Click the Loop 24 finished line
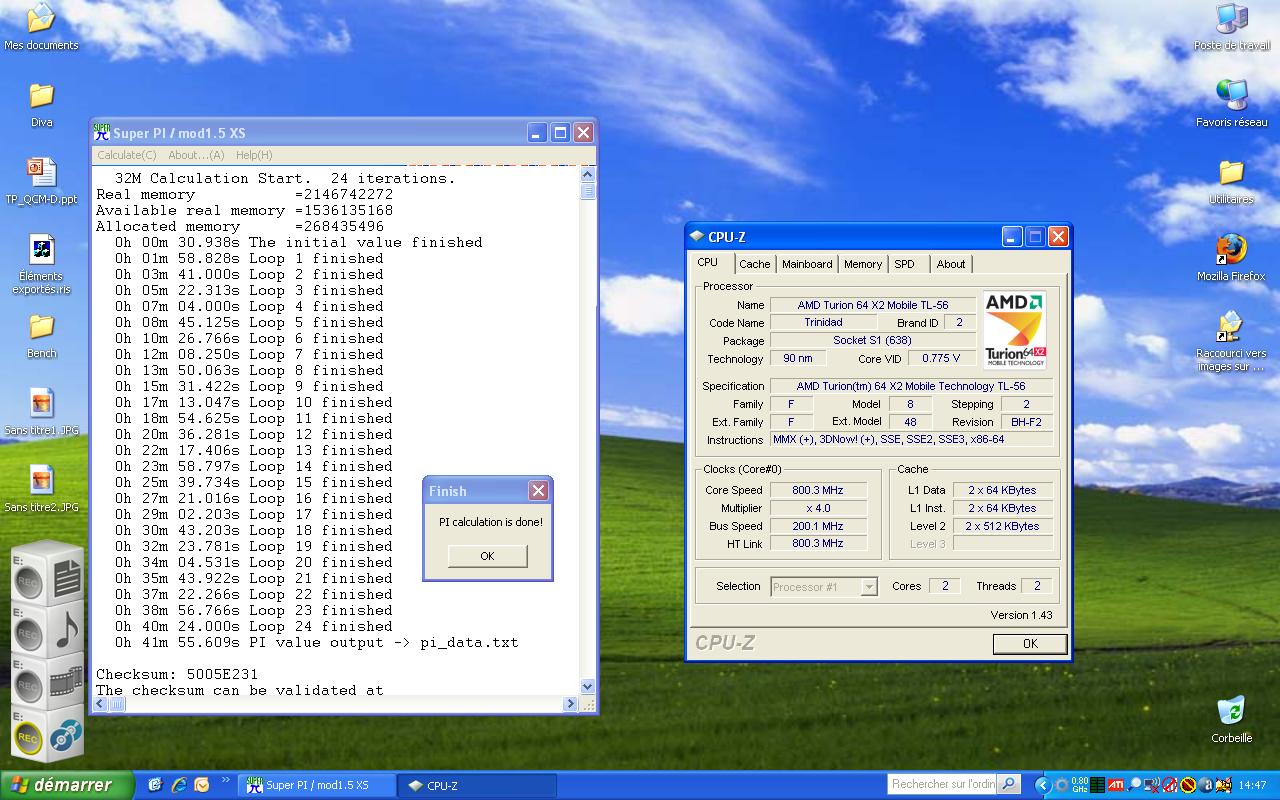 [254, 626]
